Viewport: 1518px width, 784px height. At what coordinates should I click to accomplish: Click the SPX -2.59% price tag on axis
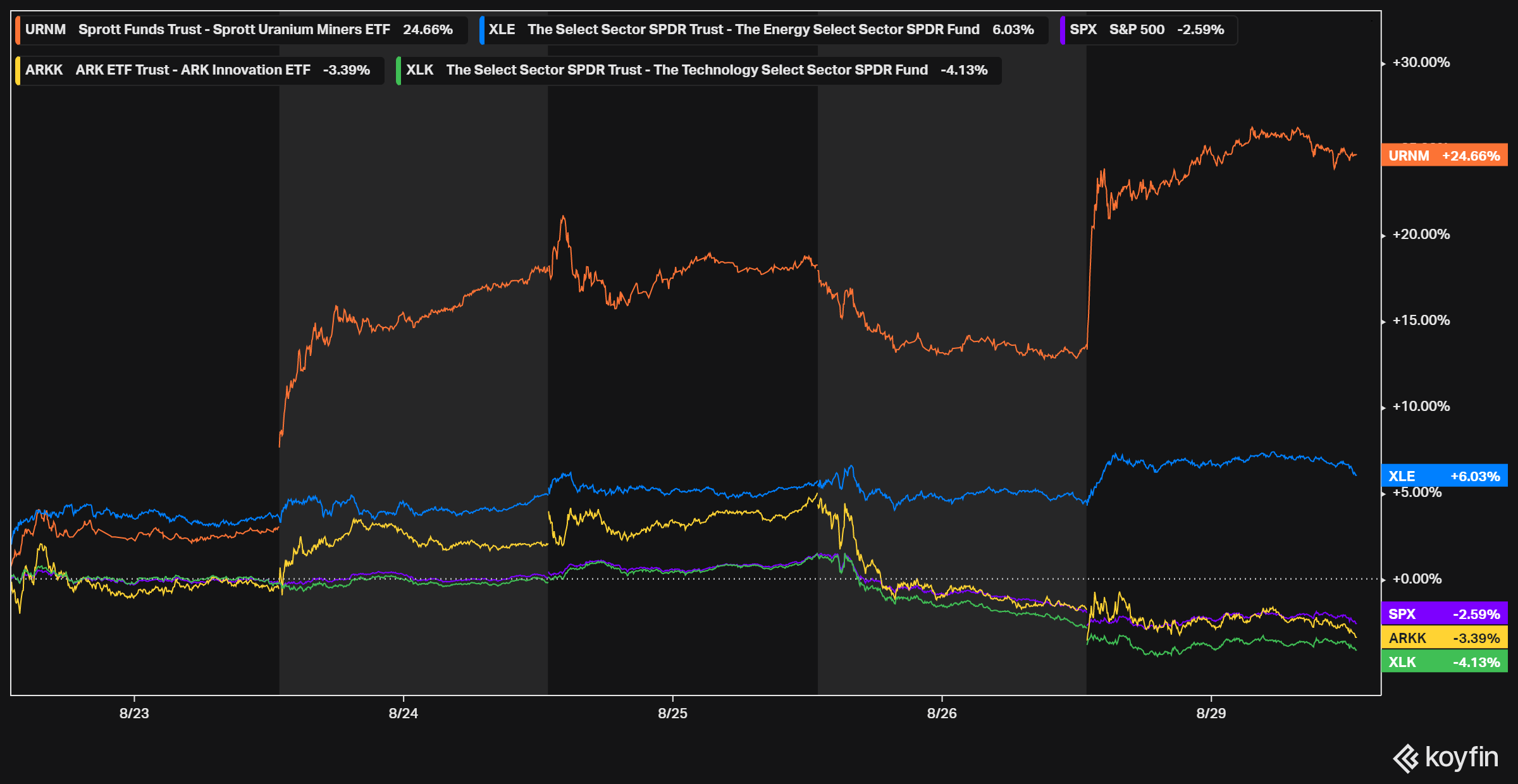click(1445, 614)
